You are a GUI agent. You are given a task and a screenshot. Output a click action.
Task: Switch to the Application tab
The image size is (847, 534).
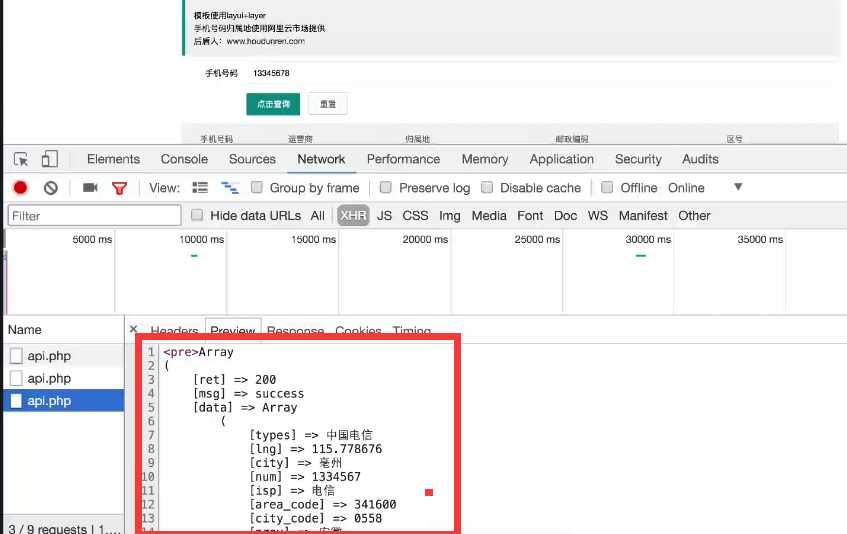[562, 159]
